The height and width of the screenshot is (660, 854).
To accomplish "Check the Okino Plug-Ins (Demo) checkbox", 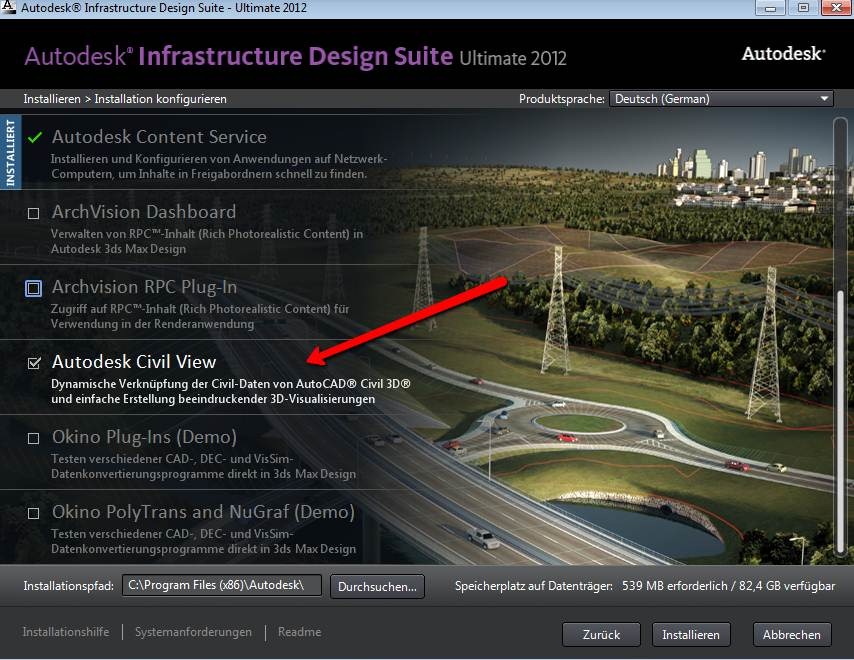I will [x=34, y=438].
